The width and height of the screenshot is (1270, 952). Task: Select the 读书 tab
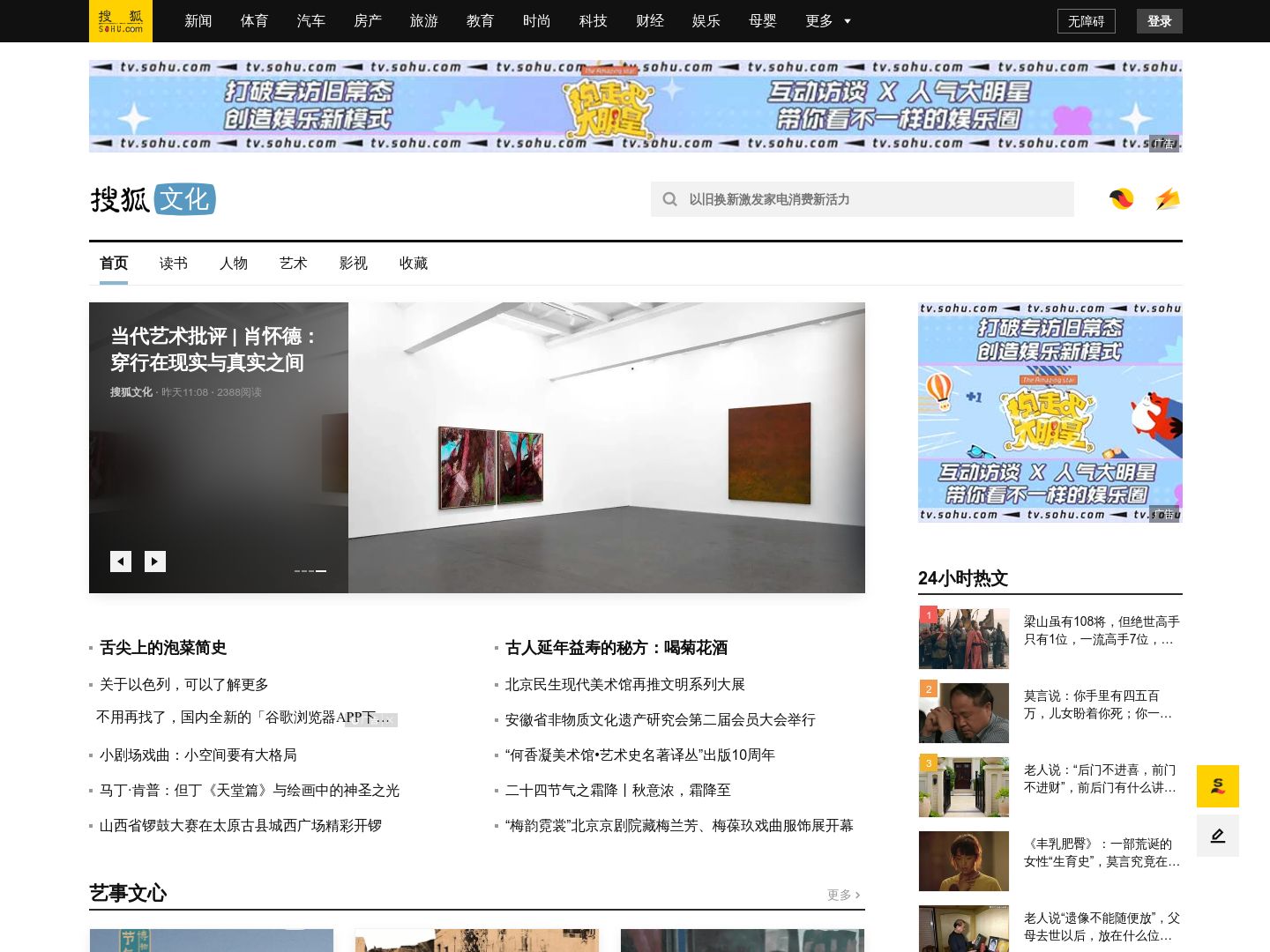[174, 264]
